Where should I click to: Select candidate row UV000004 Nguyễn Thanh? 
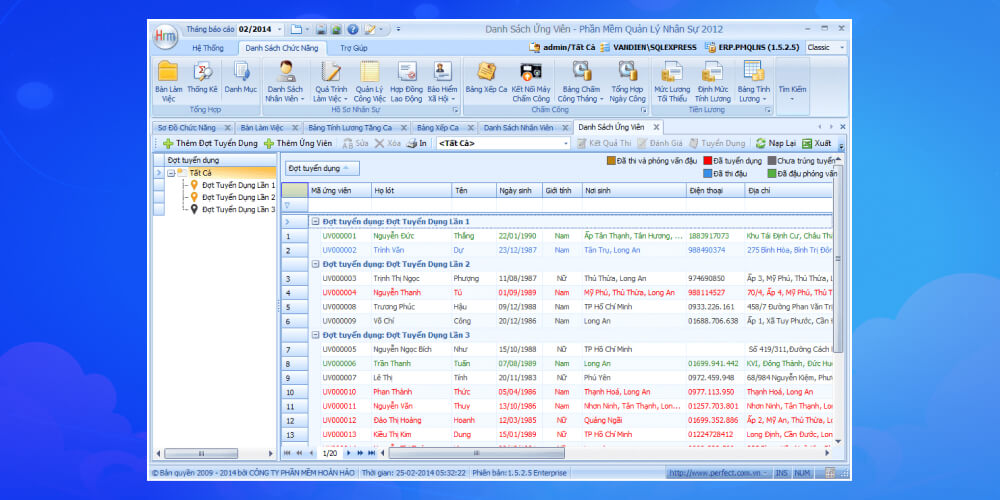click(558, 293)
